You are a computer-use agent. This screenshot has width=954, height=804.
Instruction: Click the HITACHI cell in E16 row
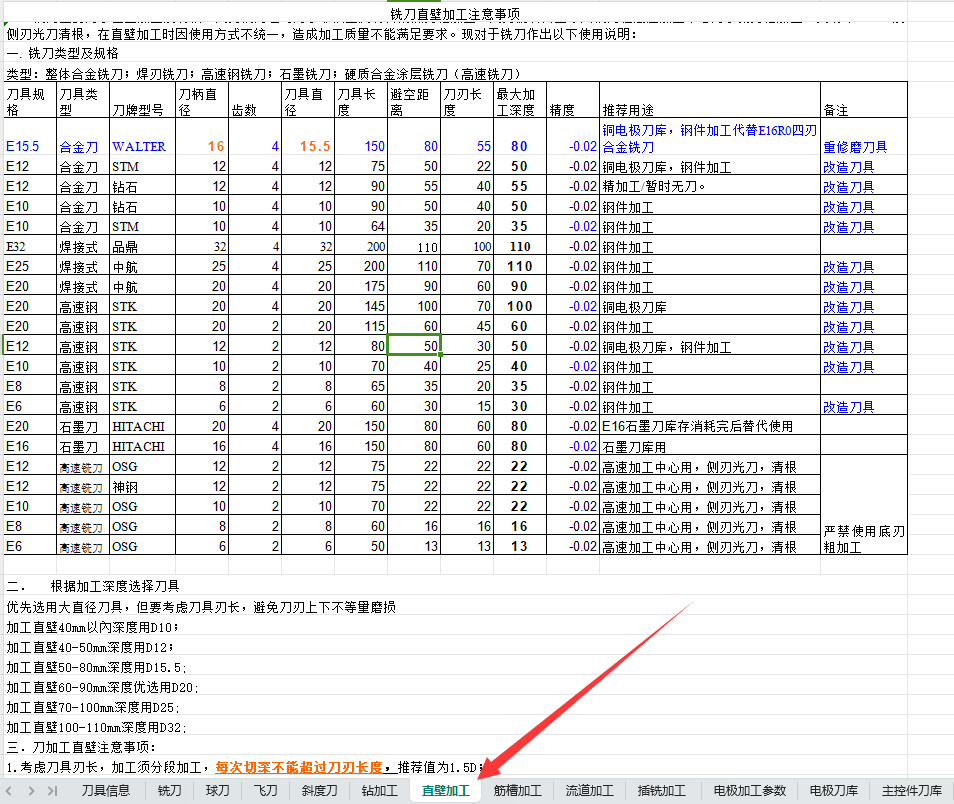tap(142, 446)
